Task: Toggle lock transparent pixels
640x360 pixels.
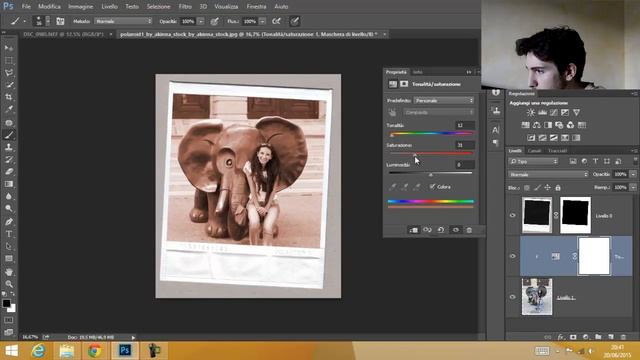Action: tap(527, 187)
